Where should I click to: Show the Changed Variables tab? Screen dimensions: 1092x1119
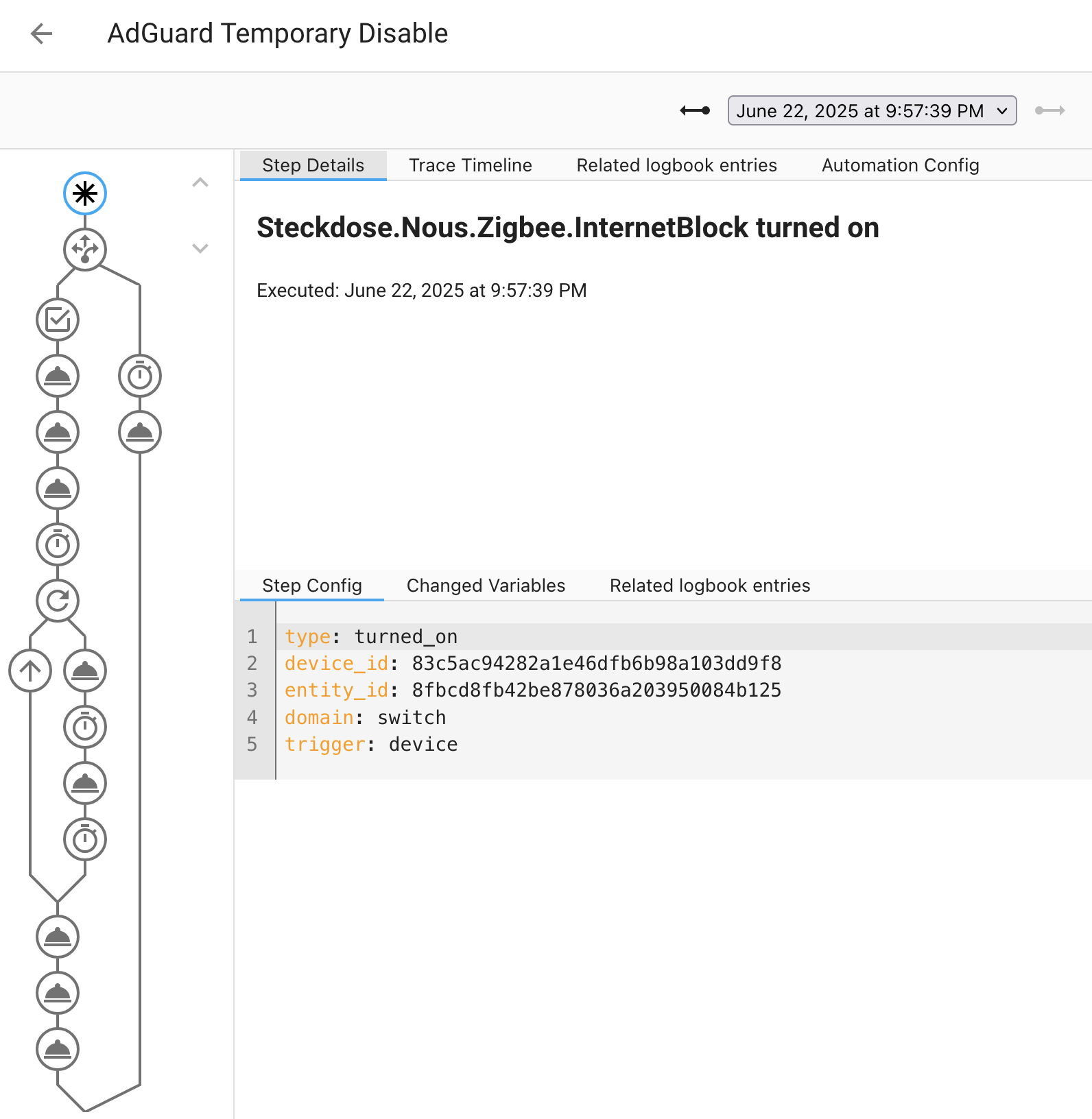486,586
